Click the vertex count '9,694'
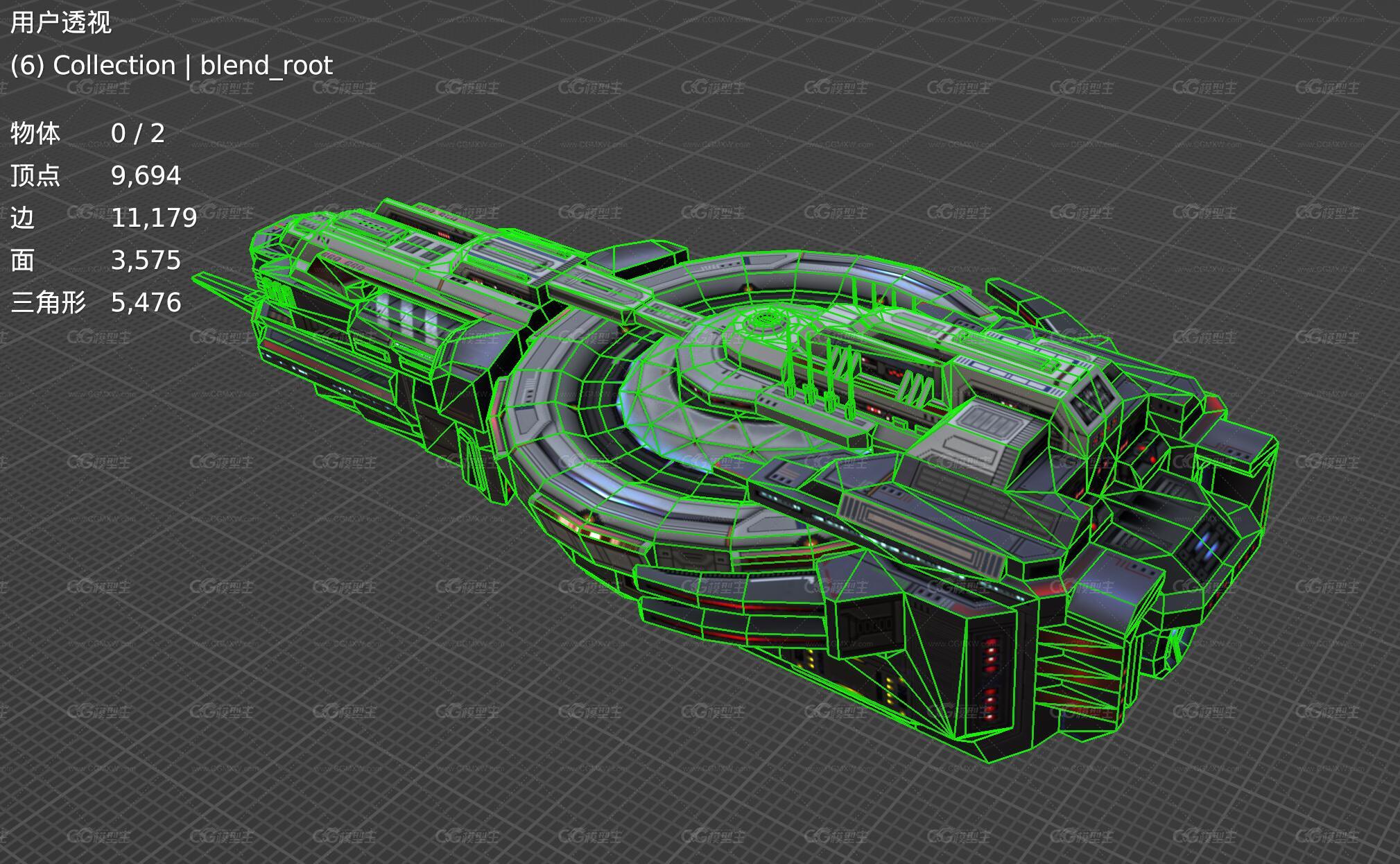Image resolution: width=1400 pixels, height=864 pixels. pos(146,176)
